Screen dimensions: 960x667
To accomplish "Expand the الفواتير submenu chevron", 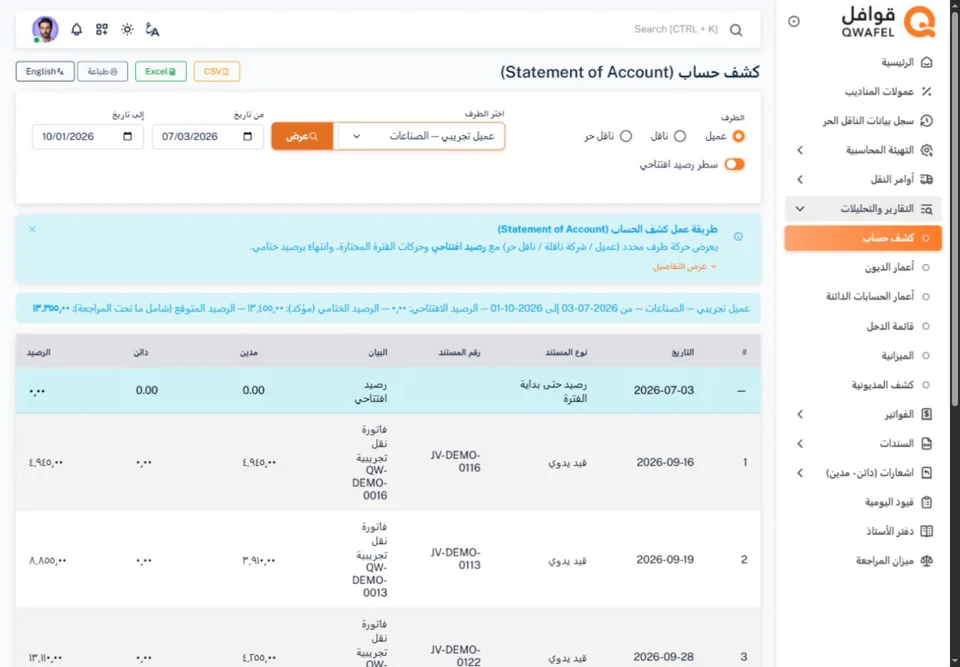I will coord(800,415).
